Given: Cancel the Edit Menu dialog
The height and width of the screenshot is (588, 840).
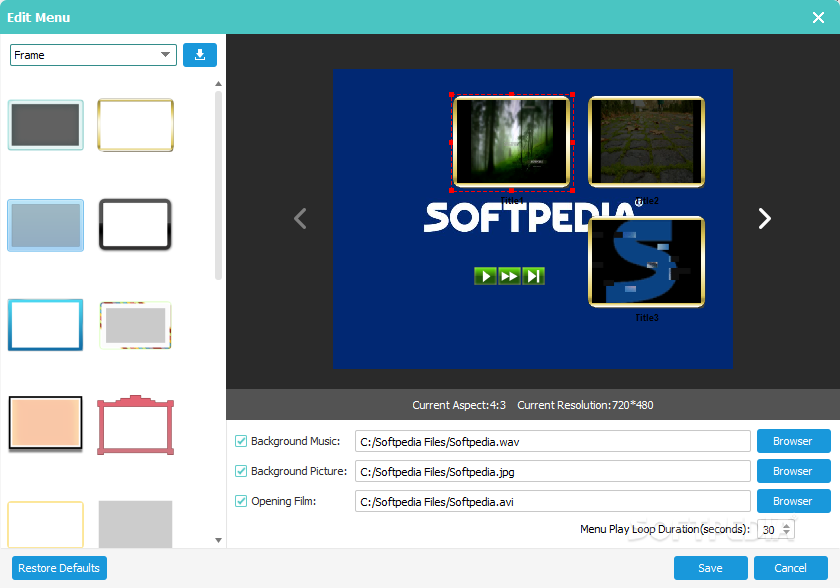Looking at the screenshot, I should pyautogui.click(x=791, y=568).
